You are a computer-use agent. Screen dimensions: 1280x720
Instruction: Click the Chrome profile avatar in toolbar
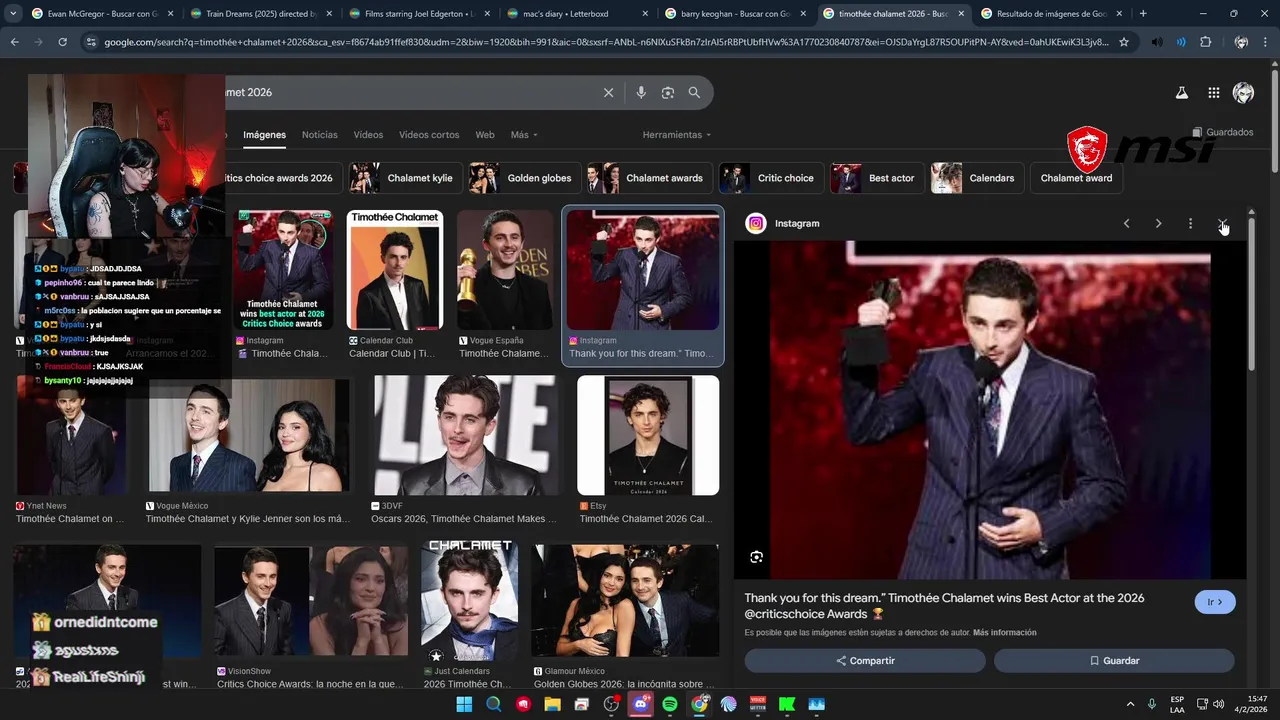click(1241, 42)
